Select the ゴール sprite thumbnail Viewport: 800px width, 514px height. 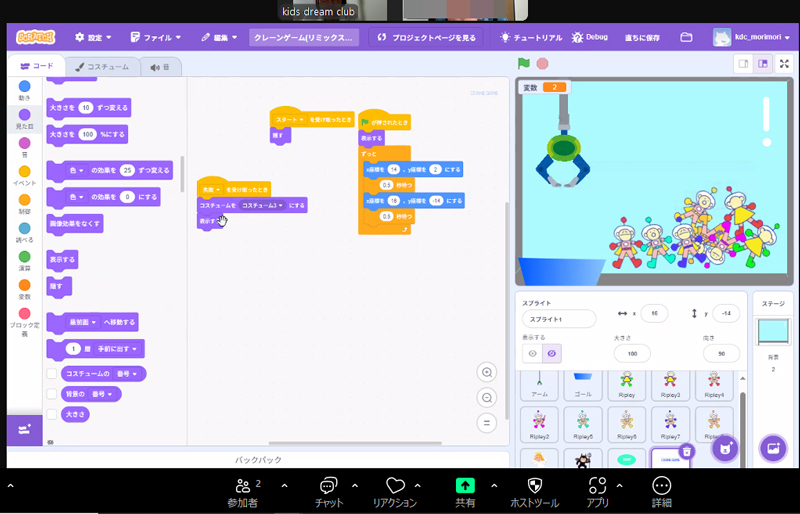click(583, 384)
